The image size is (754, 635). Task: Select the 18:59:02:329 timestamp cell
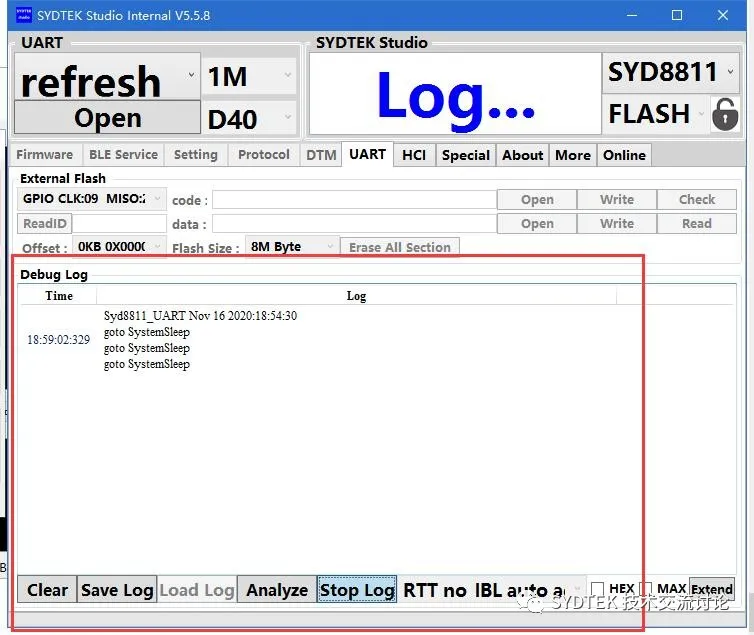[x=58, y=340]
